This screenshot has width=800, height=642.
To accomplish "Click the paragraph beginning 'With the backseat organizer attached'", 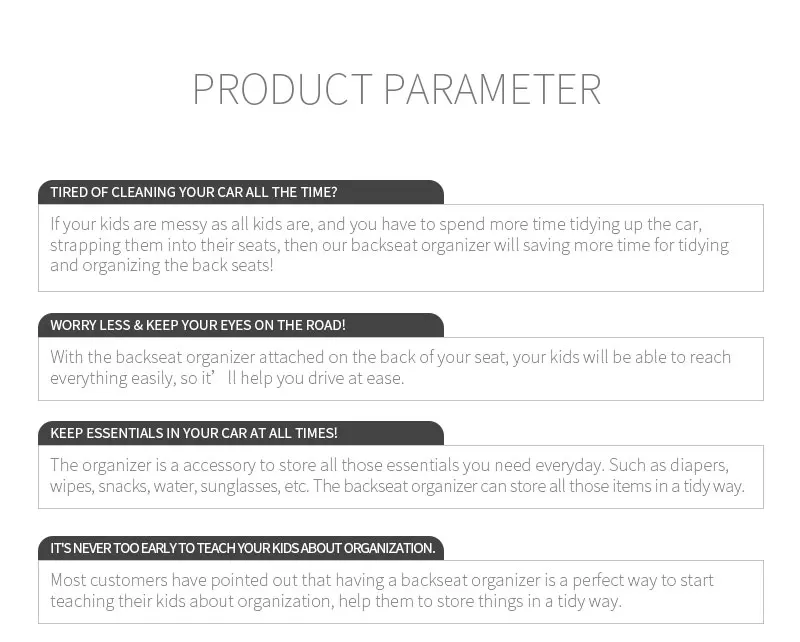I will point(391,367).
